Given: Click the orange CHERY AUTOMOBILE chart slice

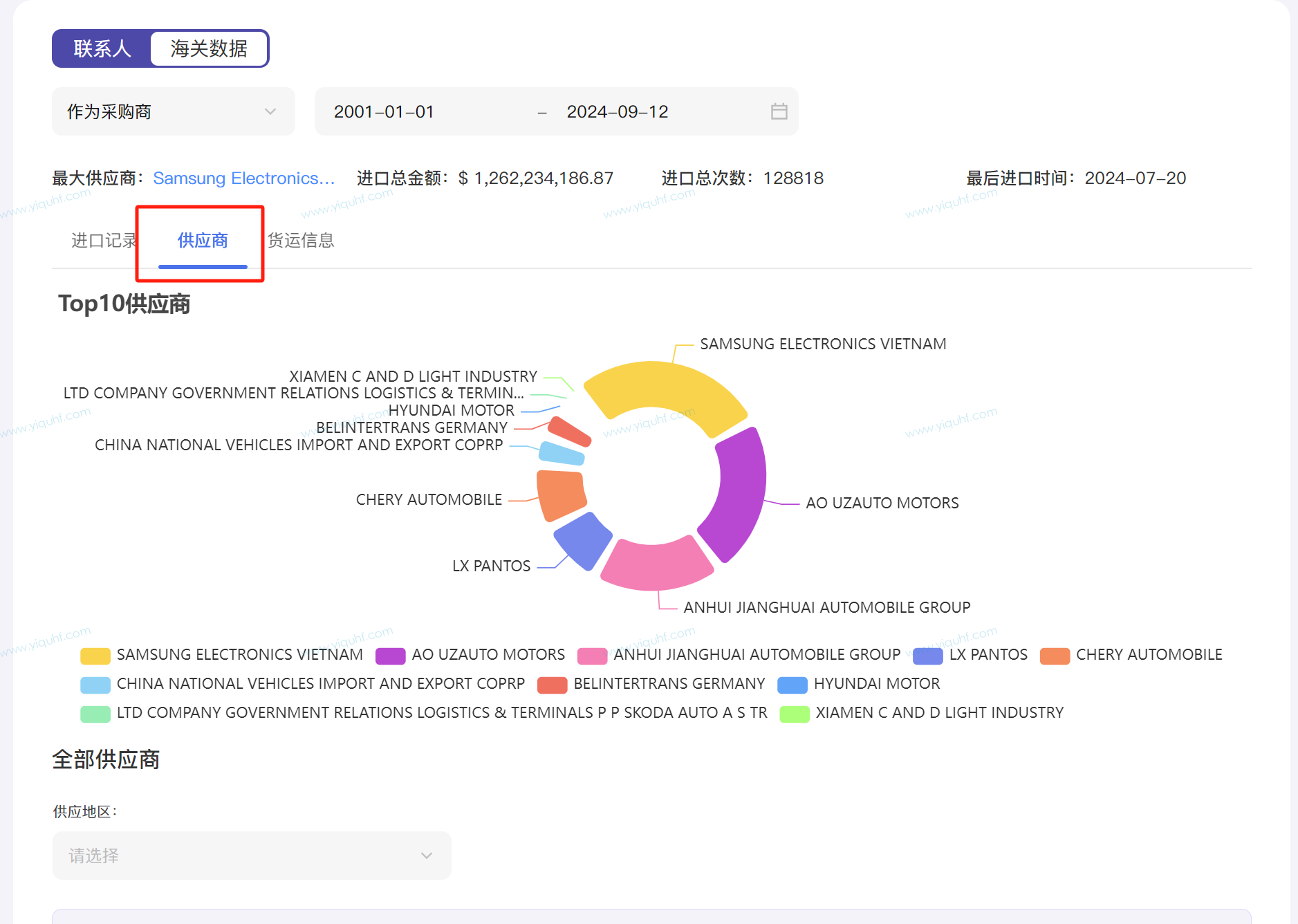Looking at the screenshot, I should coord(561,494).
